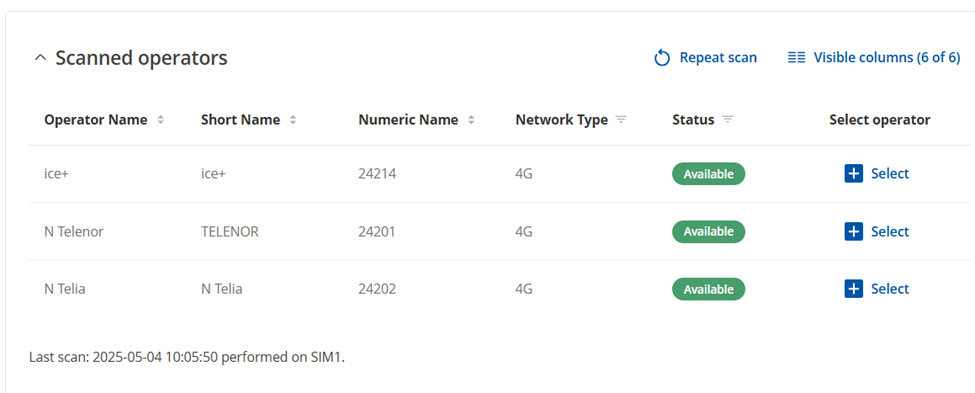The height and width of the screenshot is (393, 975).
Task: Click numeric name 24202
Action: [x=377, y=289]
